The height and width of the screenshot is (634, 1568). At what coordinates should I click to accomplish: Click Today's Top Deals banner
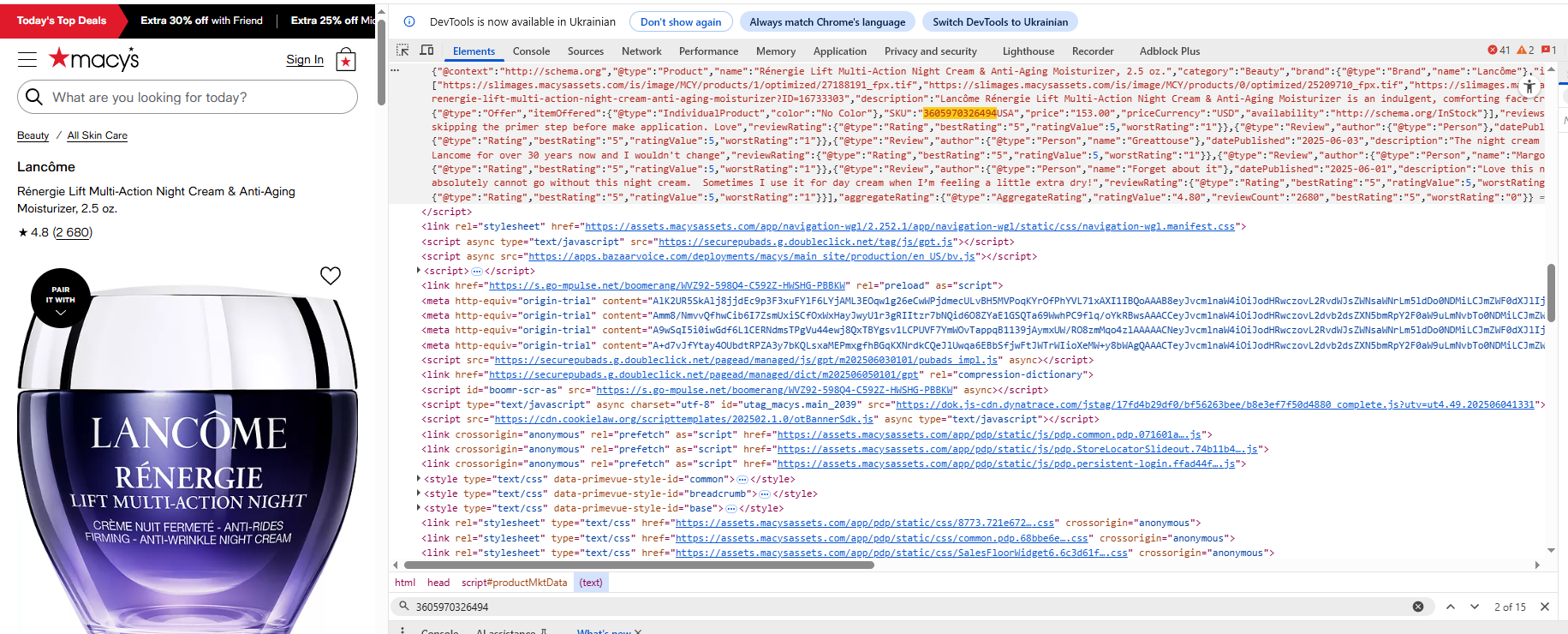[62, 21]
